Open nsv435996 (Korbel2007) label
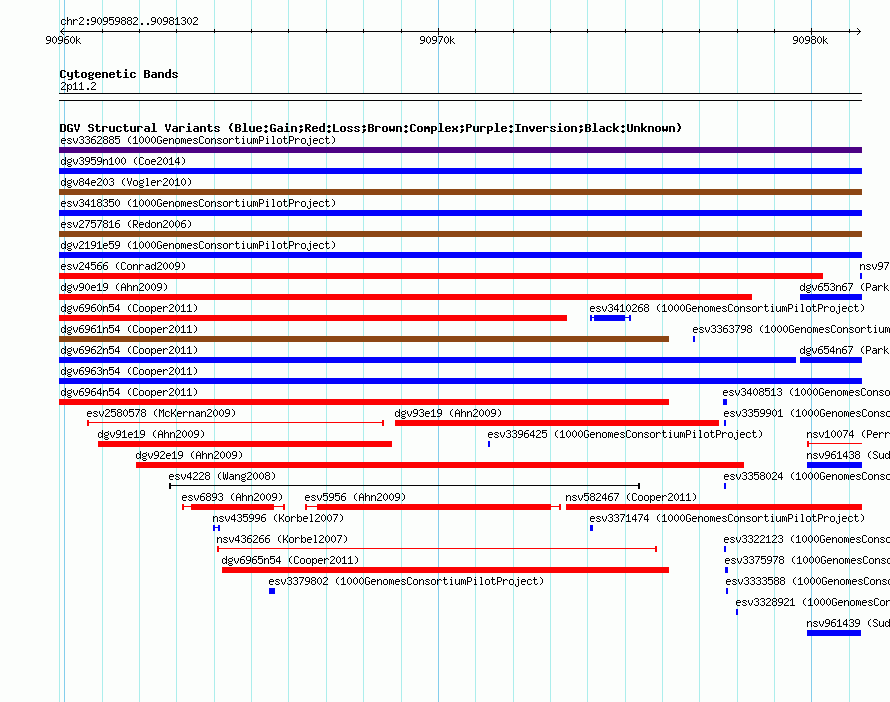Screen dimensions: 890x702 click(278, 518)
